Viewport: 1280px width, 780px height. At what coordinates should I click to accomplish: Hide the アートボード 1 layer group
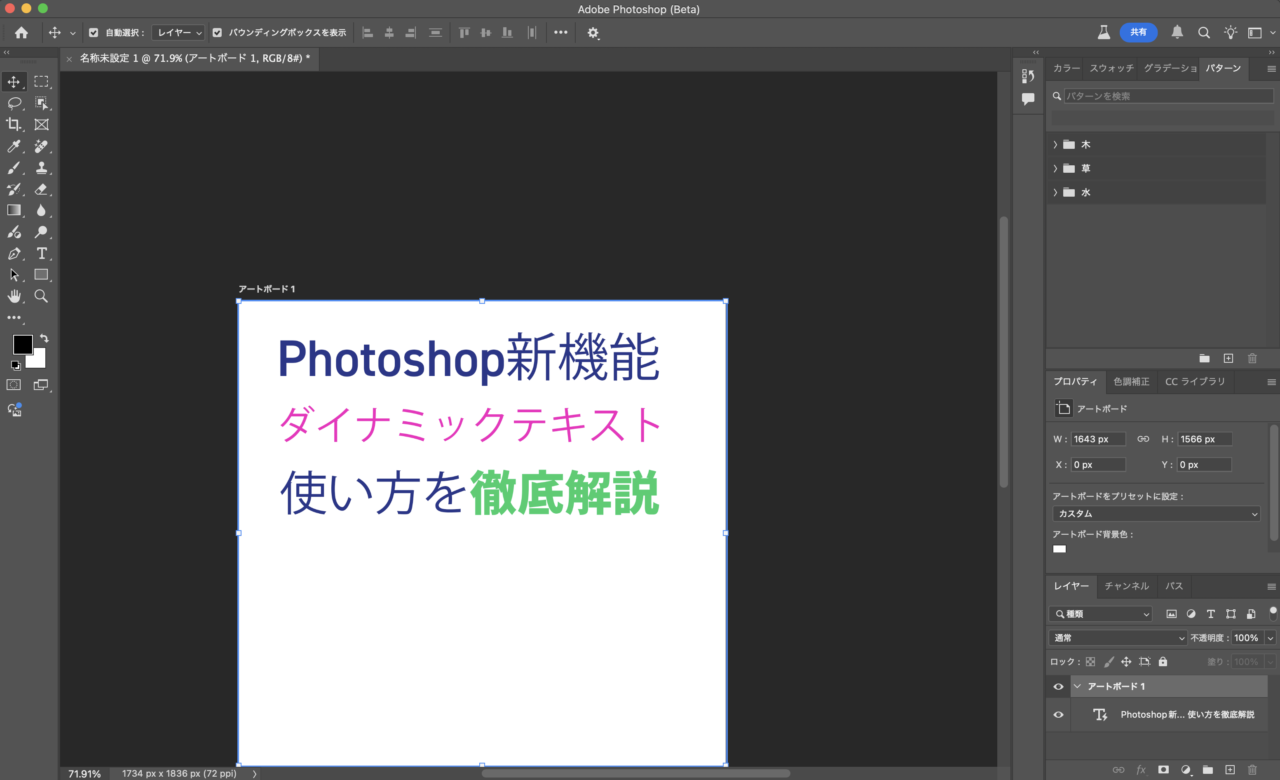tap(1058, 687)
